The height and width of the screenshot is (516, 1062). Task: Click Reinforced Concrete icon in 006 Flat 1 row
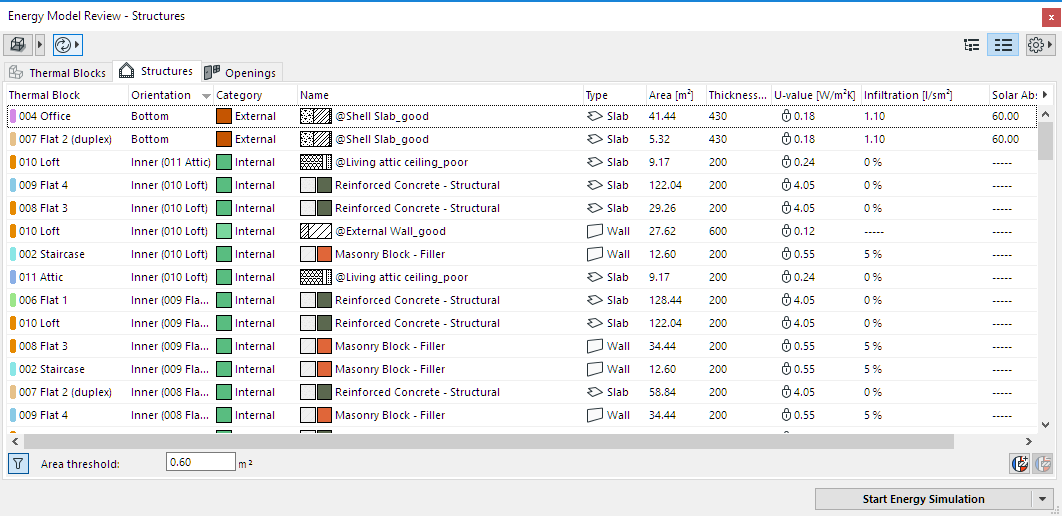click(x=316, y=301)
